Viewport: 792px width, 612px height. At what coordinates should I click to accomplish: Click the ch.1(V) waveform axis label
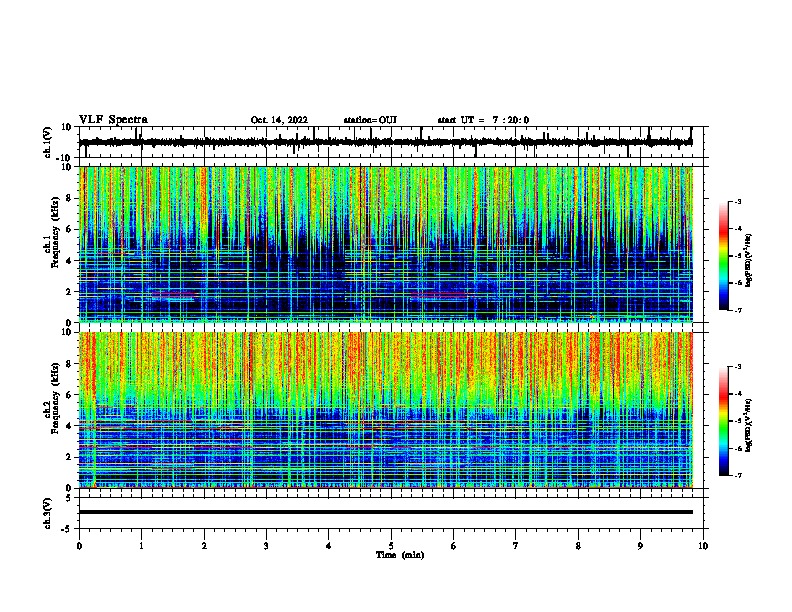[x=47, y=142]
